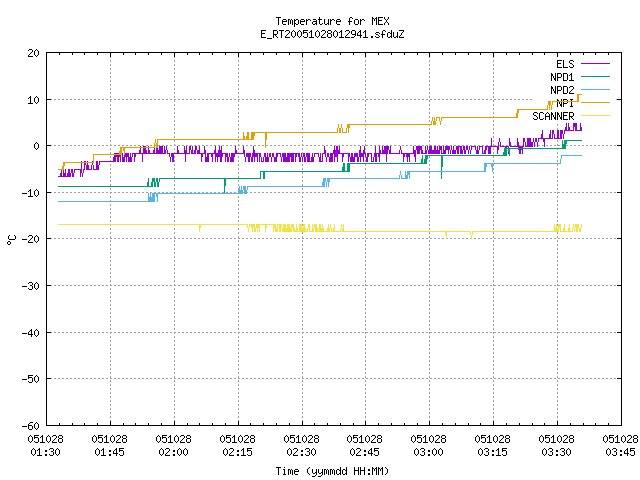Click the x-axis tick label 02:45
The height and width of the screenshot is (480, 640).
364,452
